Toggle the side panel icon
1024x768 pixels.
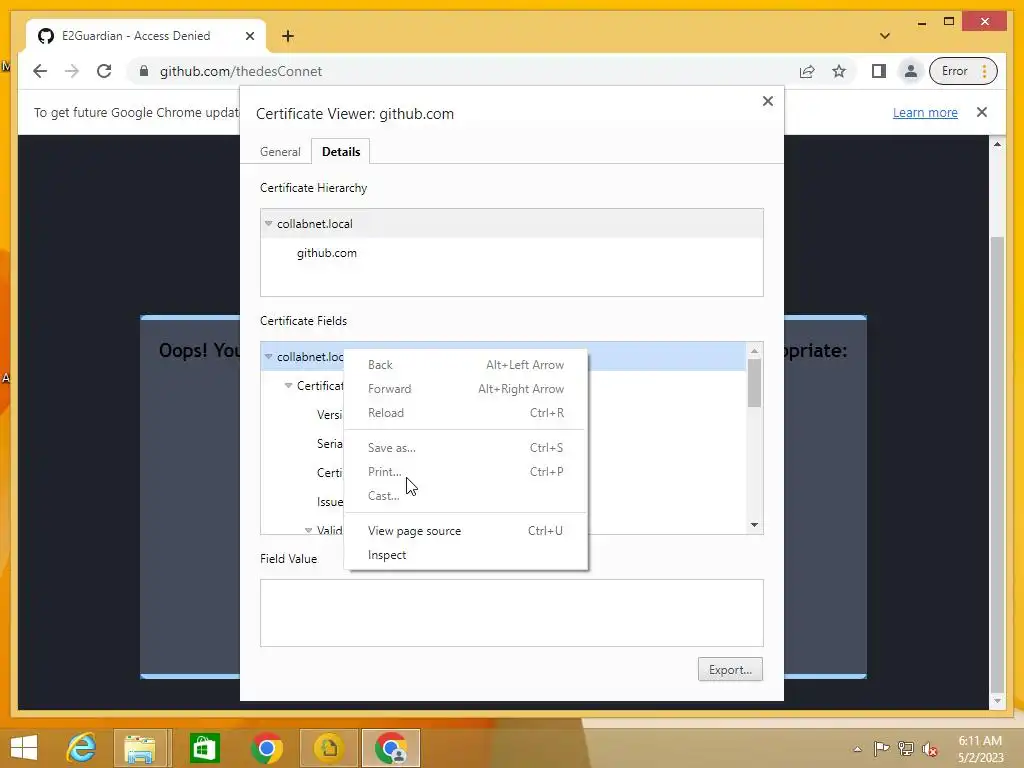pos(879,71)
